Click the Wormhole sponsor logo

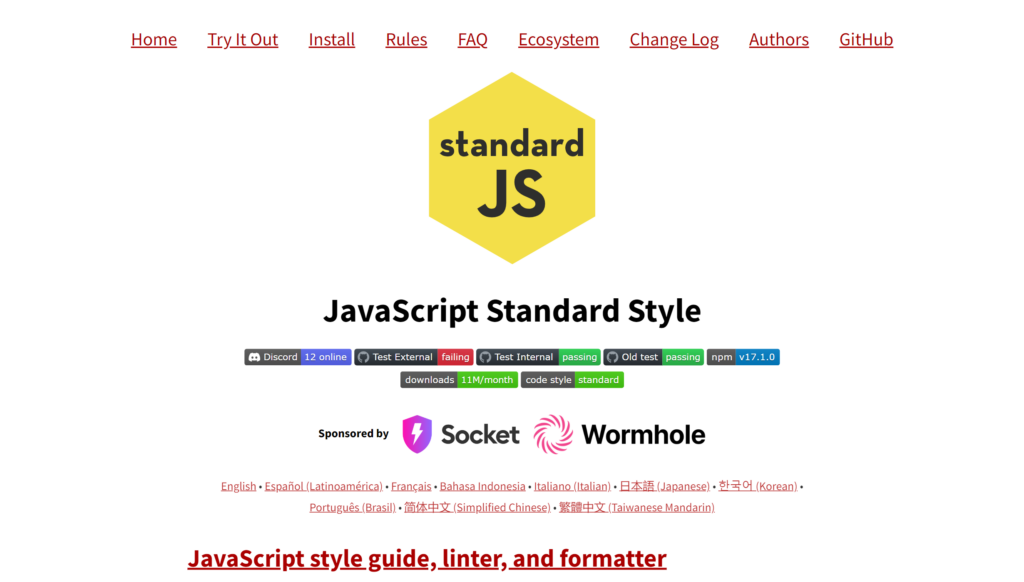[x=619, y=434]
